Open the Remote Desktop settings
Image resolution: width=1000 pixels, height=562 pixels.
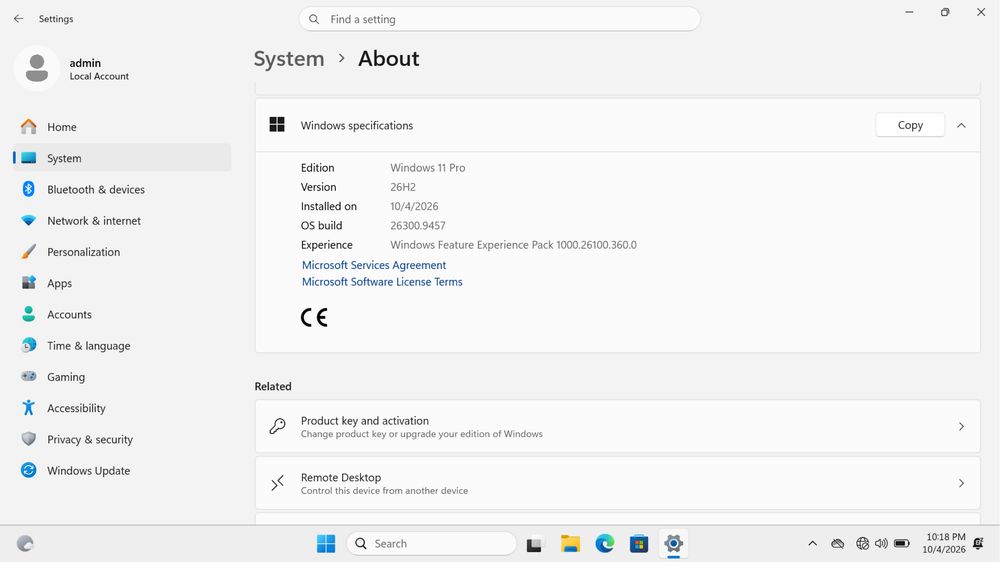(x=617, y=483)
